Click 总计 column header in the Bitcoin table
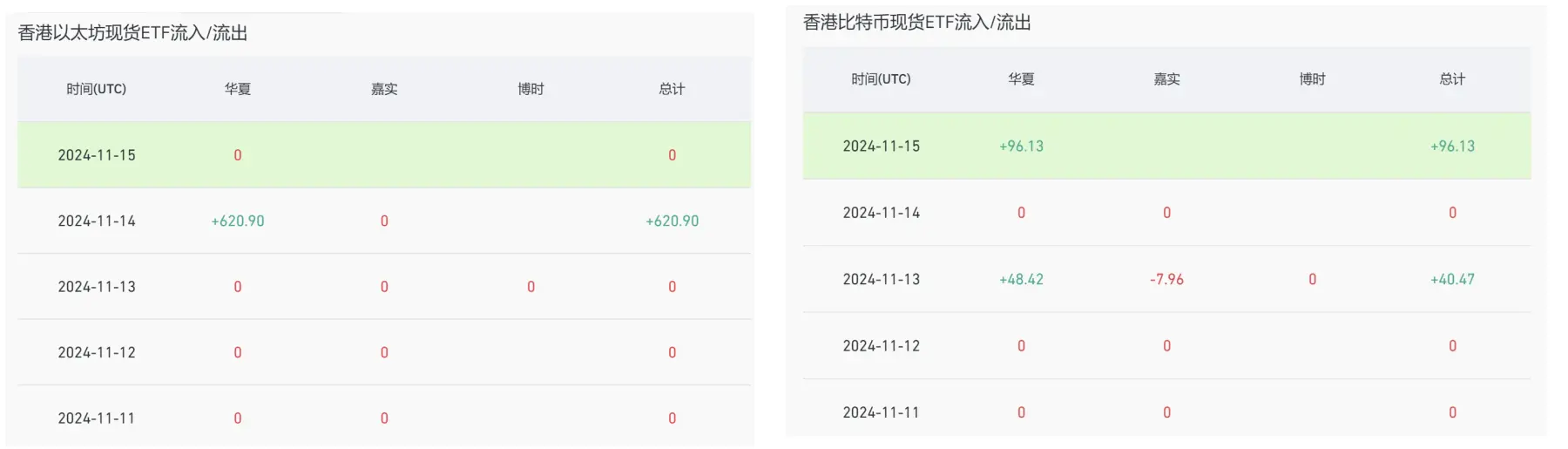Screen dimensions: 1568x449 coord(1452,79)
